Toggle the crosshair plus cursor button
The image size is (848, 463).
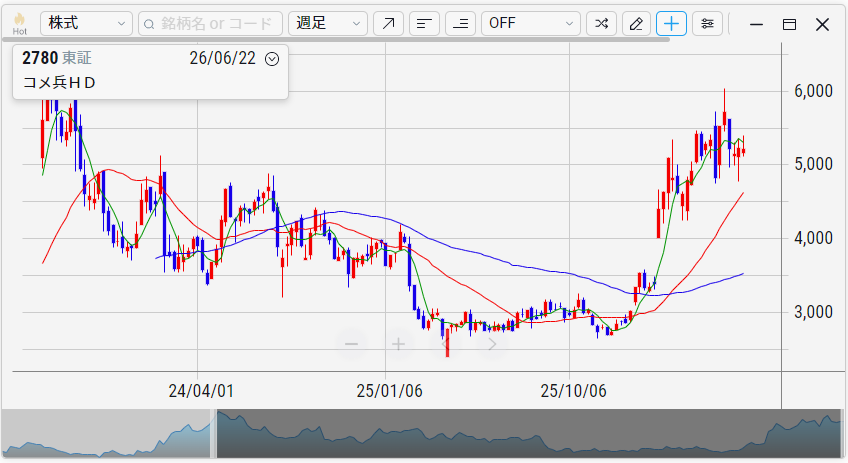(672, 24)
